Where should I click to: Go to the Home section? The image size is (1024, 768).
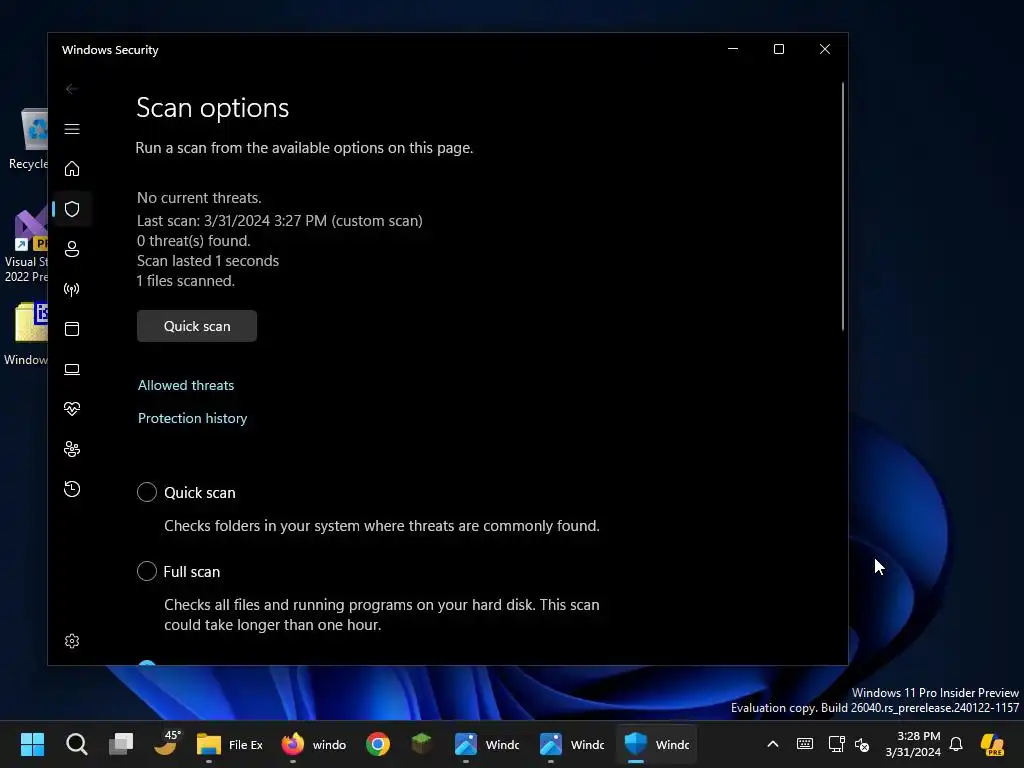(x=72, y=168)
